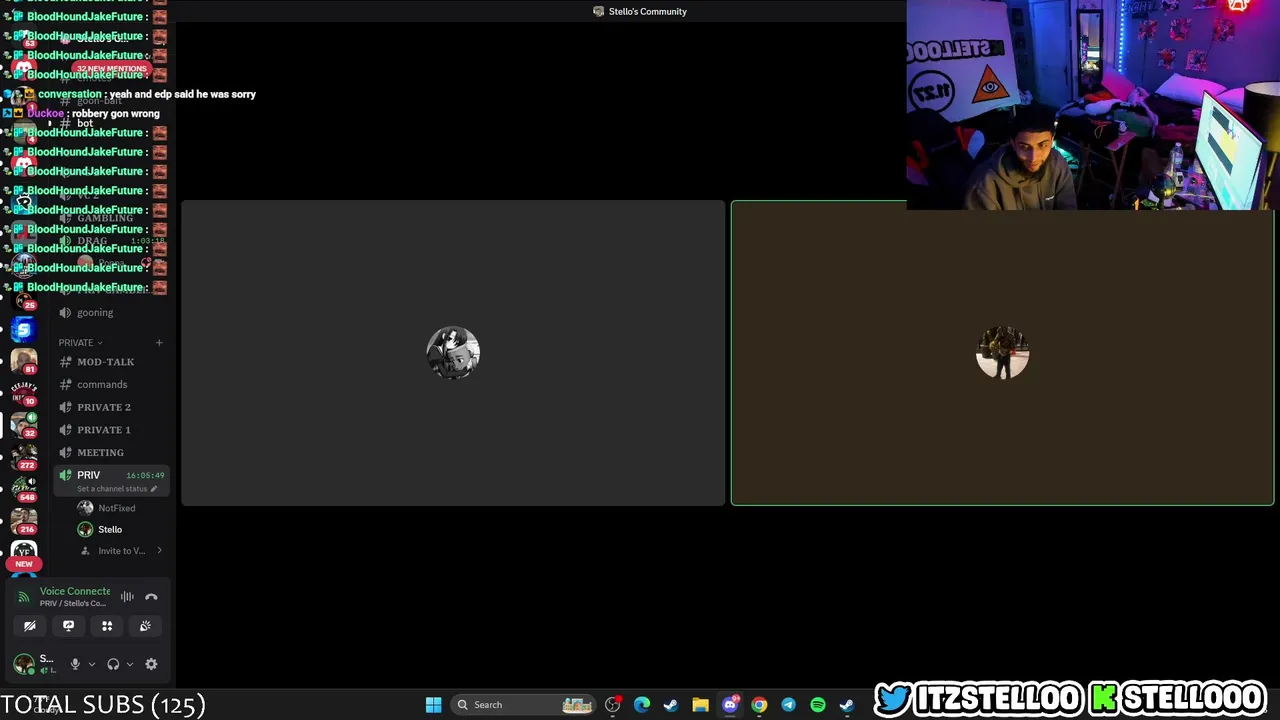Open server icon with 548 badge
Viewport: 1280px width, 720px height.
click(24, 488)
